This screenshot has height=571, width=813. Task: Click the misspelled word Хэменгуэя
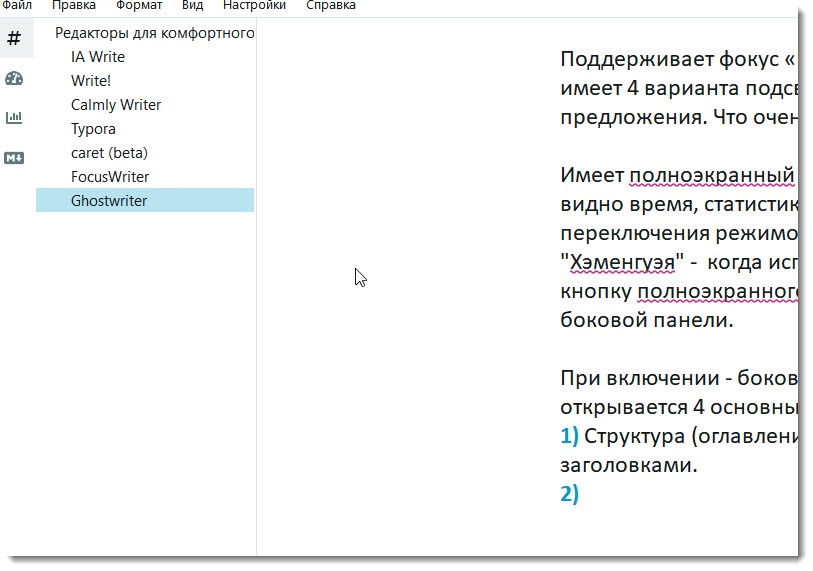622,262
